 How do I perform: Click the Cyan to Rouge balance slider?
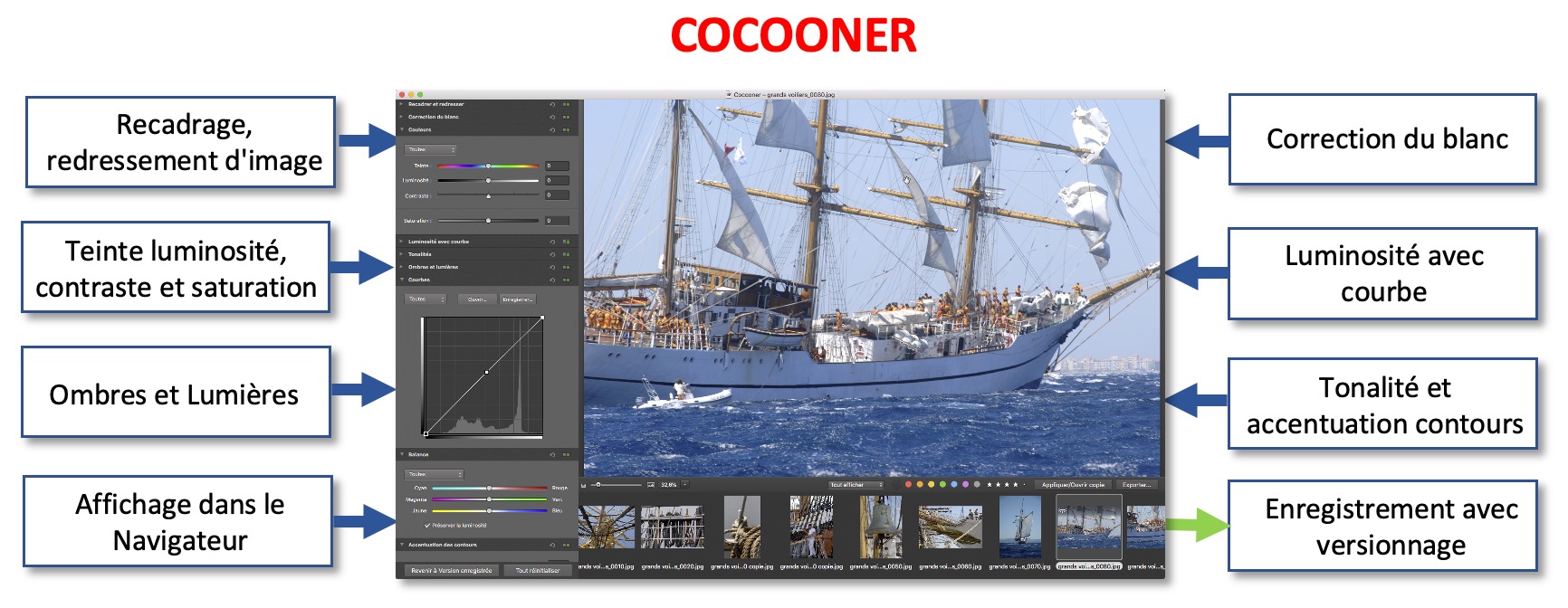490,488
